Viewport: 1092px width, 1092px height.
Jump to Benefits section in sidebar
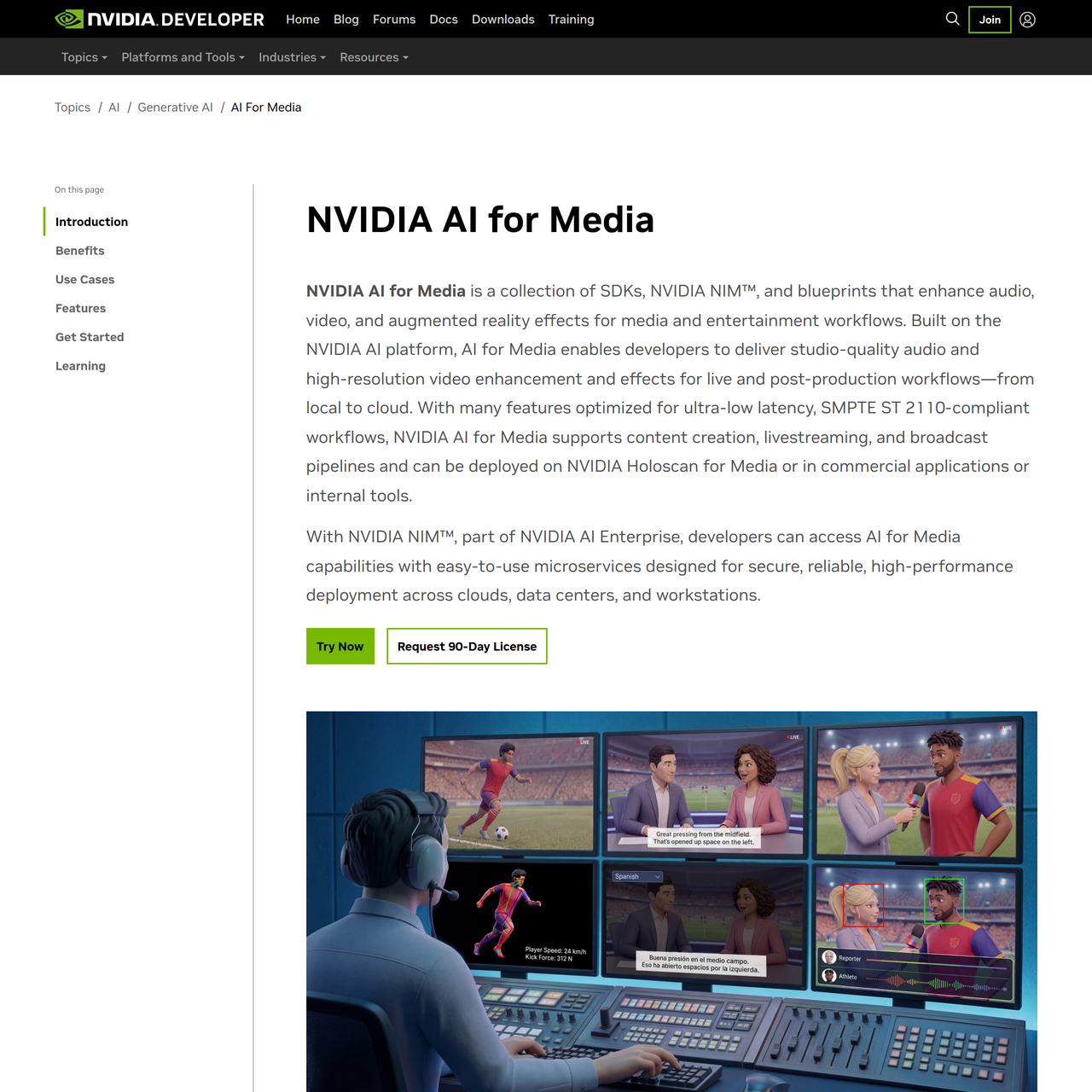tap(80, 251)
